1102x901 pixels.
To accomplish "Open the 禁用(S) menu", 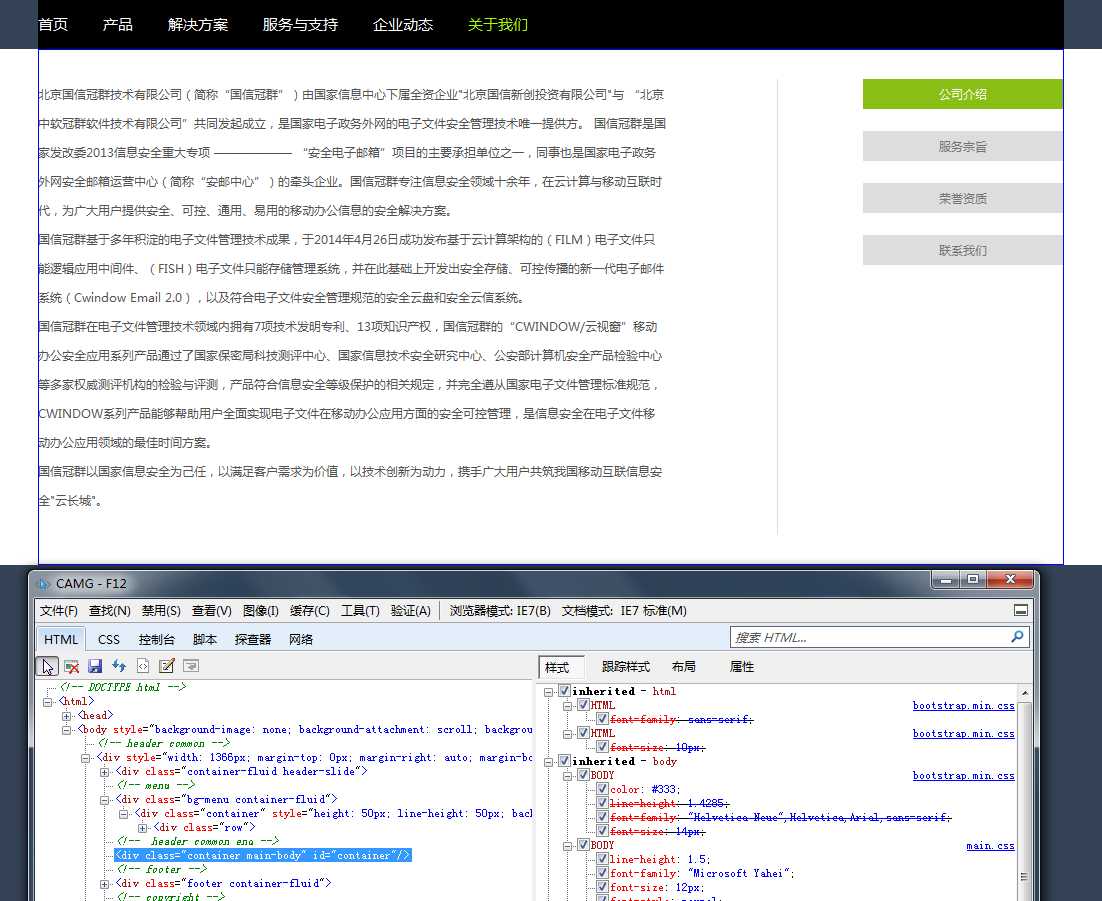I will [x=161, y=611].
